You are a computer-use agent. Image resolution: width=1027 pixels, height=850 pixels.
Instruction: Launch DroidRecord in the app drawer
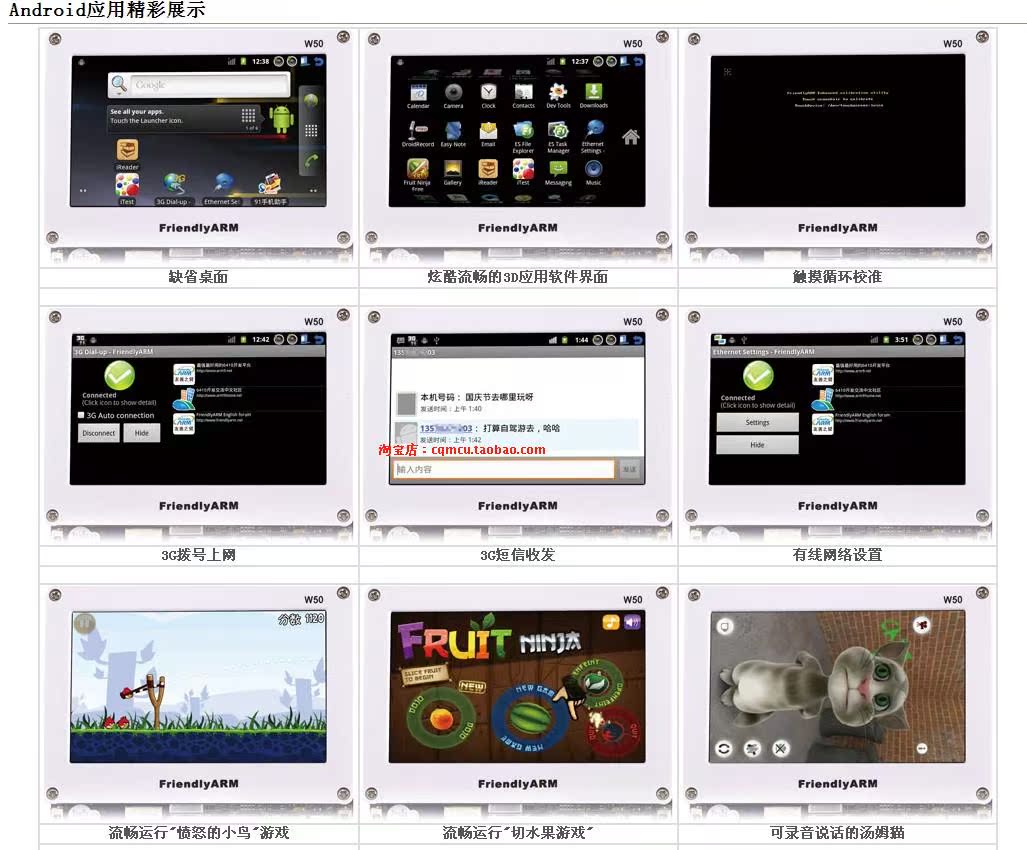pos(419,134)
